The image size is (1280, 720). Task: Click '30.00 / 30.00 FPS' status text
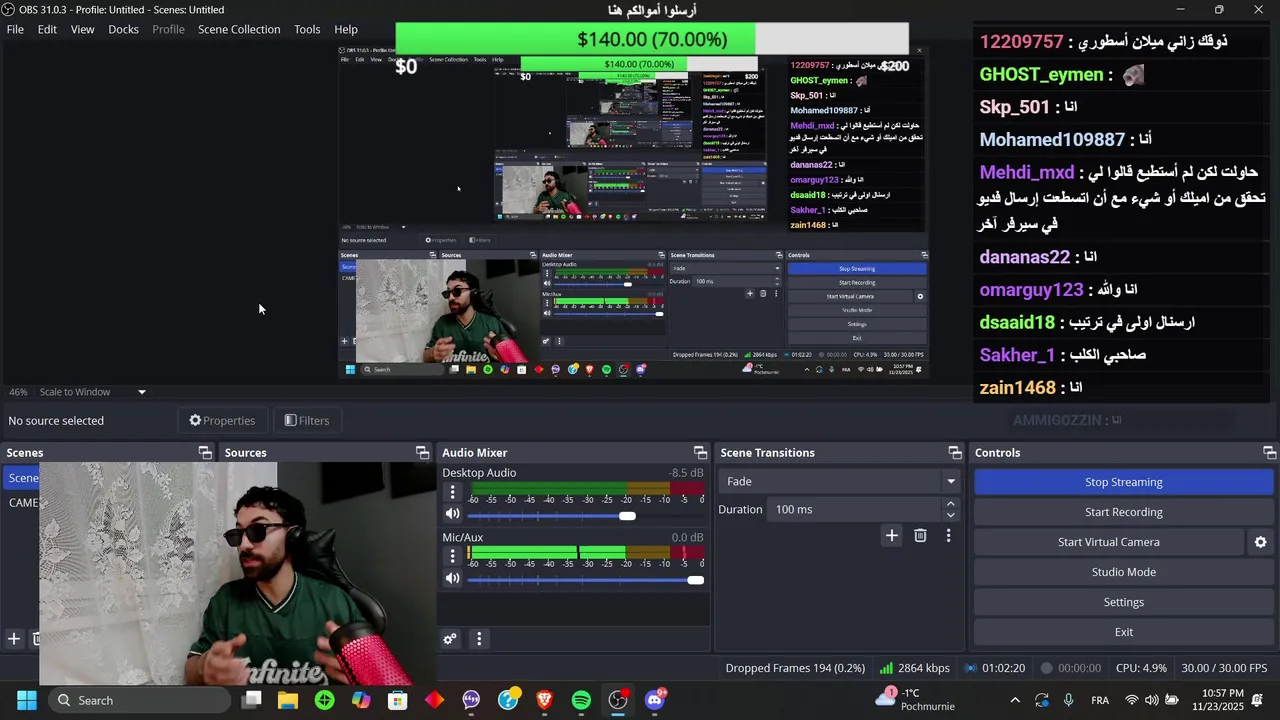coord(1224,668)
